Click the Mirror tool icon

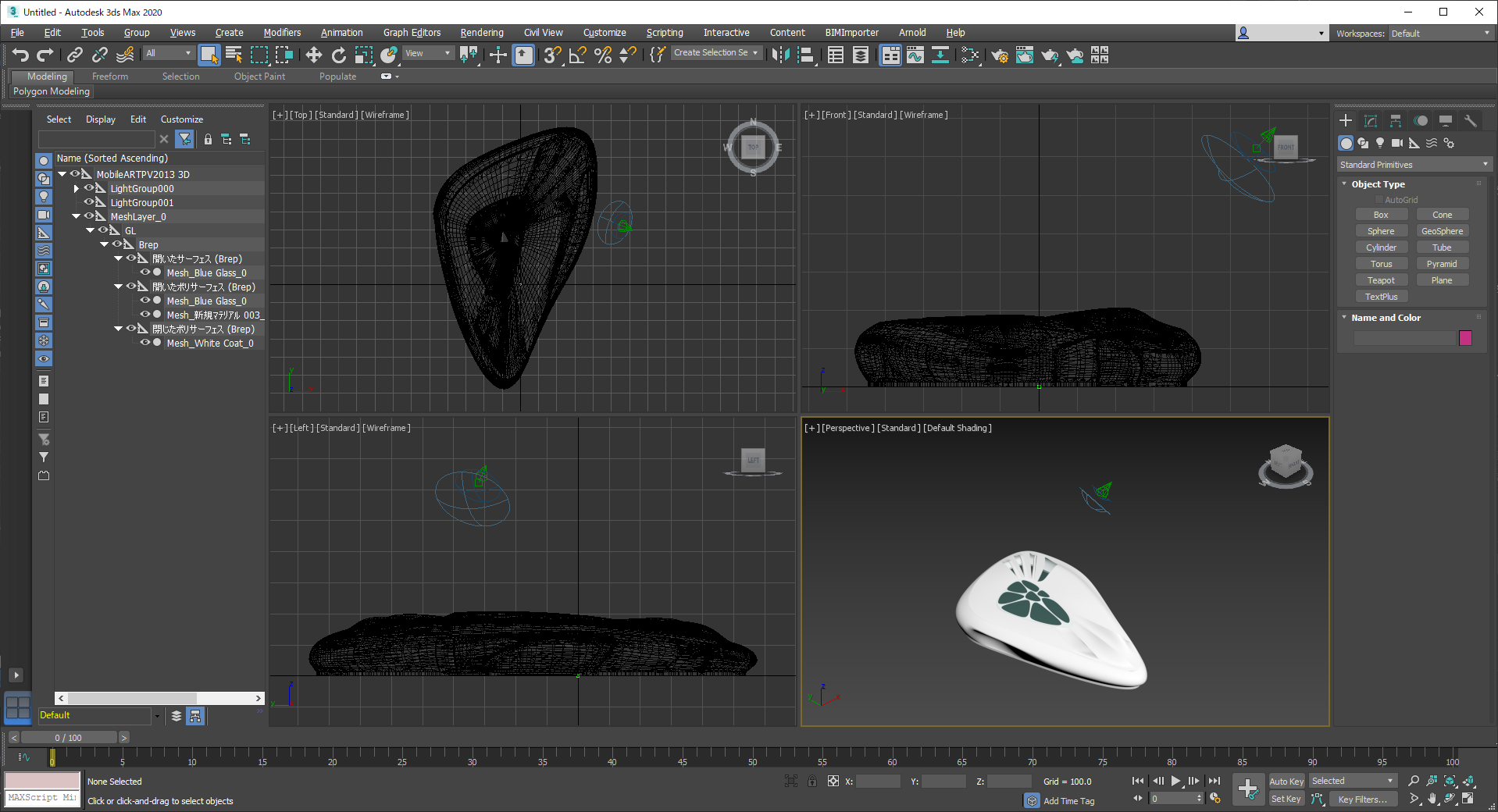tap(779, 55)
